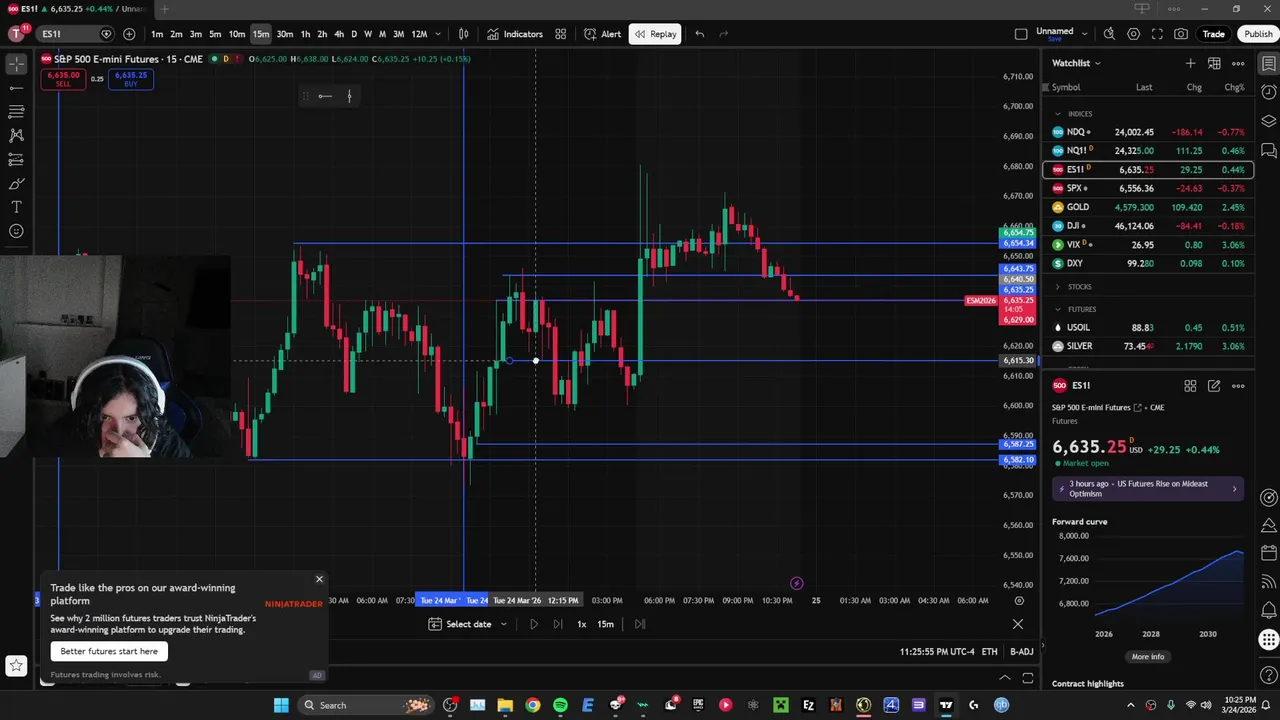Toggle B-ADJ back-adjustment setting
The width and height of the screenshot is (1280, 720).
[x=1021, y=652]
